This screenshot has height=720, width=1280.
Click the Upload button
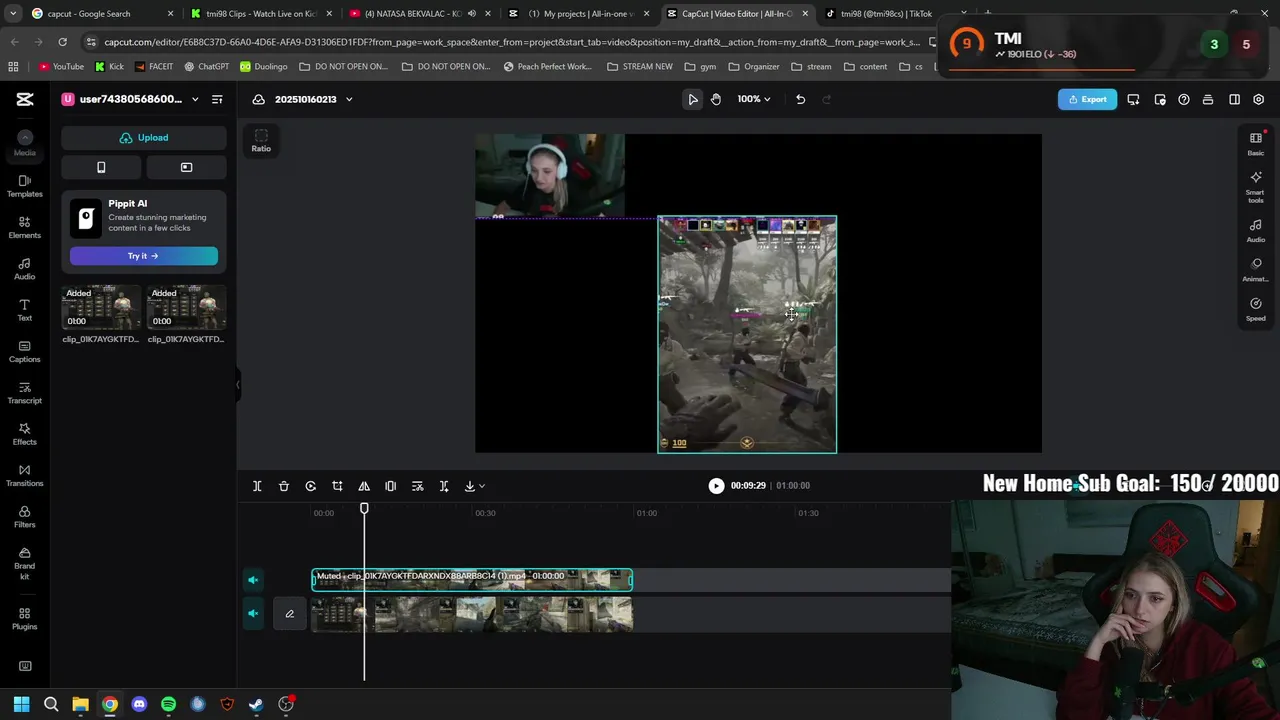click(x=144, y=138)
